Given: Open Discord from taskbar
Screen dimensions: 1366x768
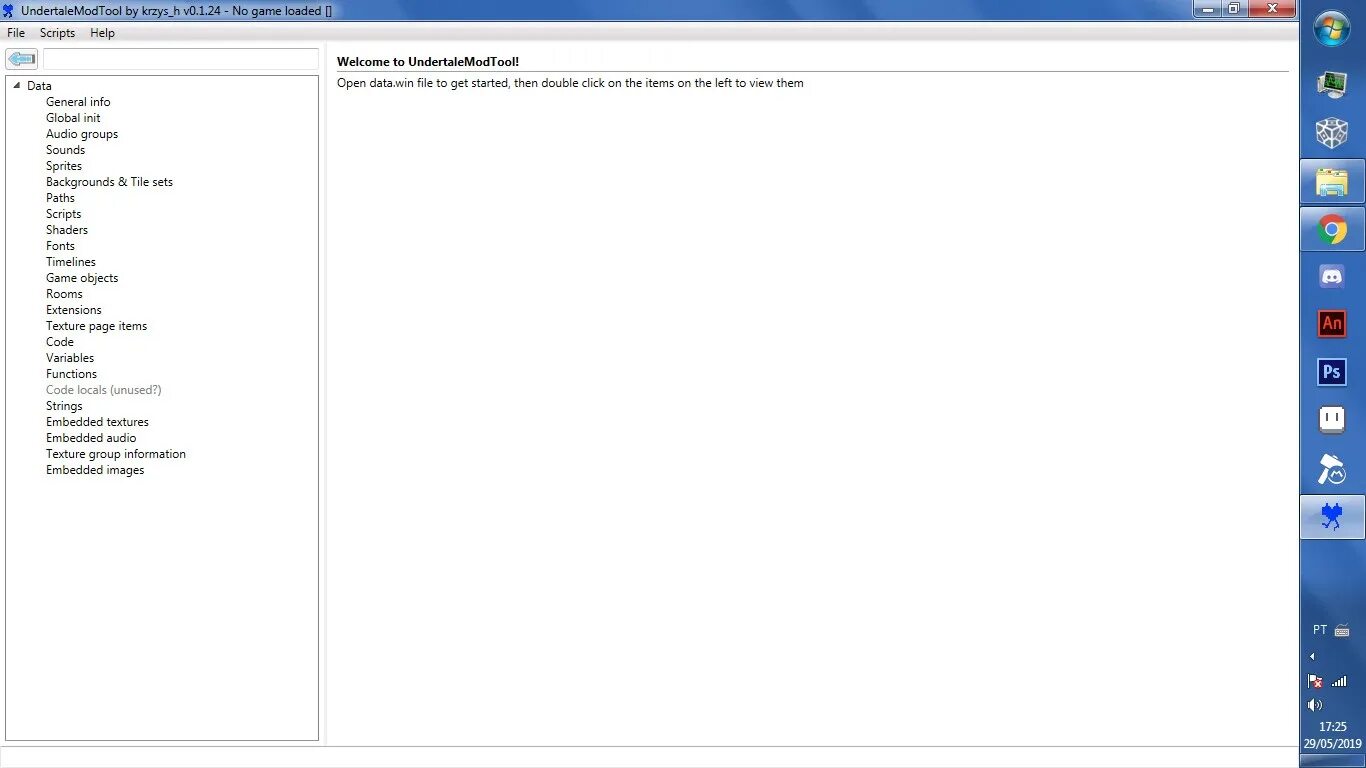Looking at the screenshot, I should [1332, 276].
